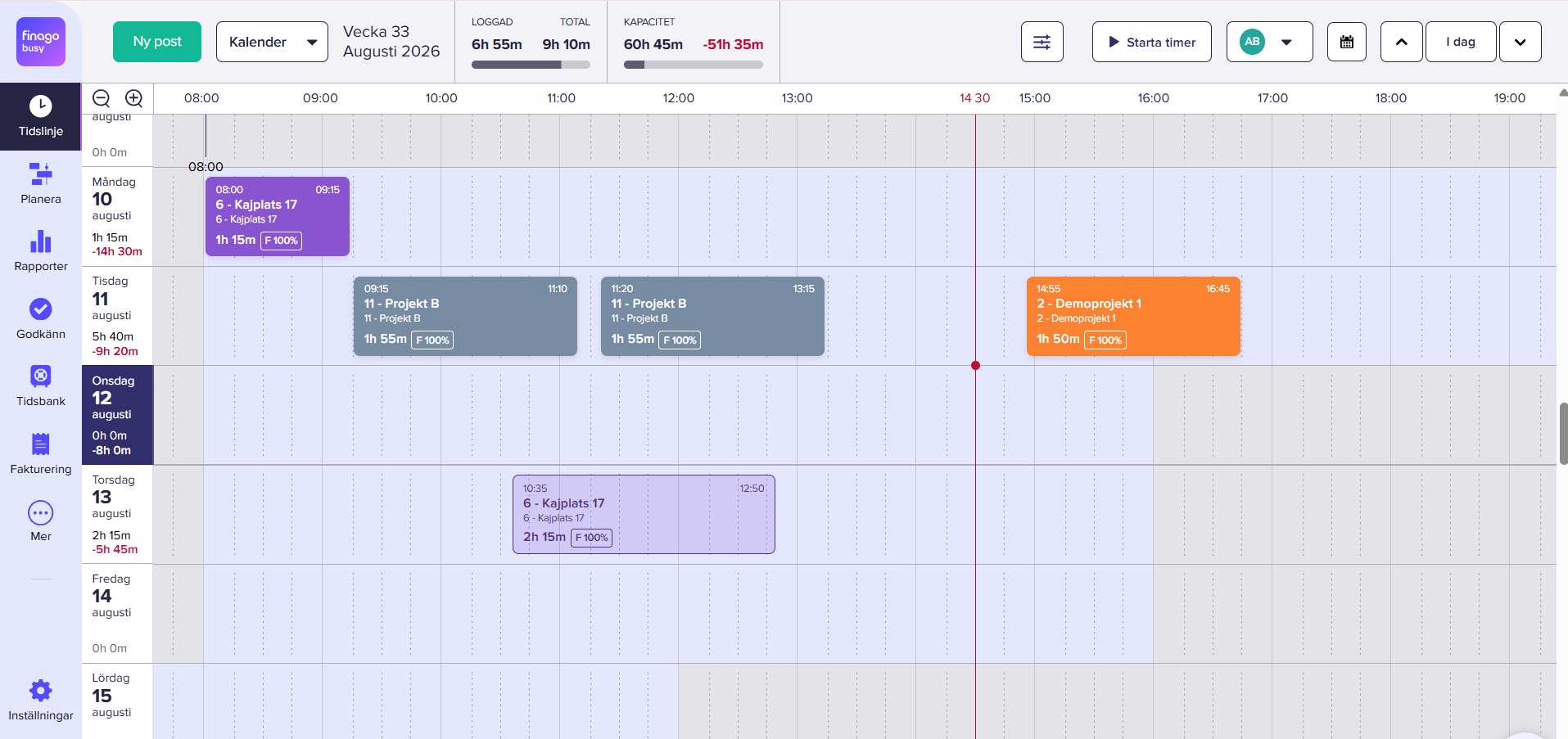Open the 11:20 Projekt B entry
Screen dimensions: 1568x739
[712, 316]
